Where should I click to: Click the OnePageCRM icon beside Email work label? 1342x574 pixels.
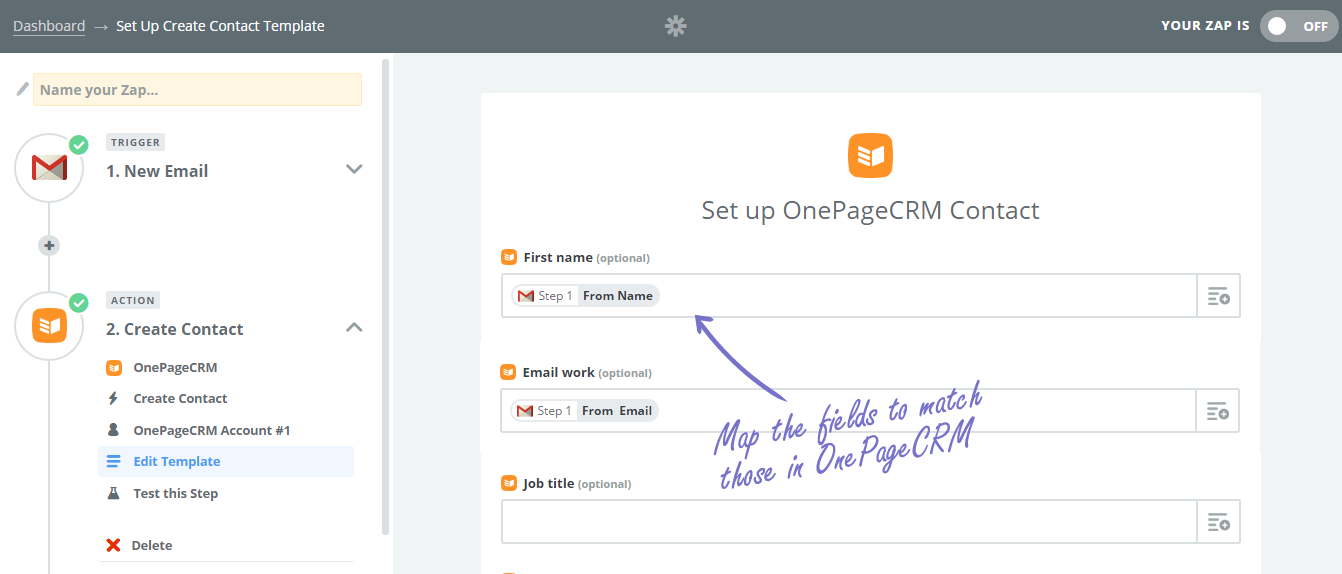tap(509, 372)
